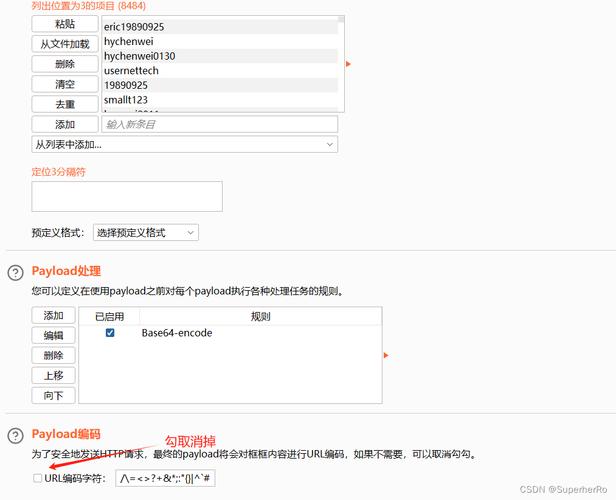Expand the 选择预定义格式 dropdown
Image resolution: width=616 pixels, height=500 pixels.
[146, 233]
